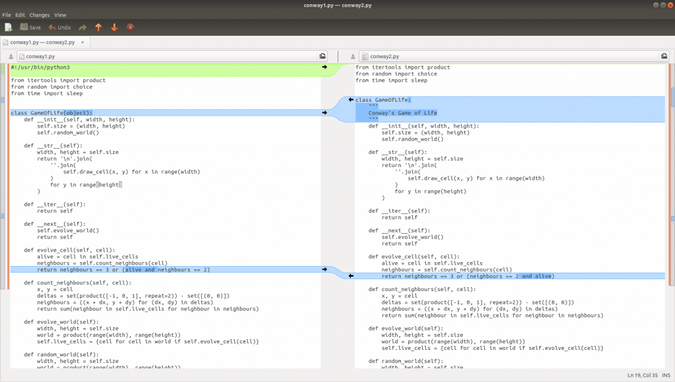Push the left return neighbours line right
Viewport: 675px width, 382px height.
pyautogui.click(x=324, y=270)
